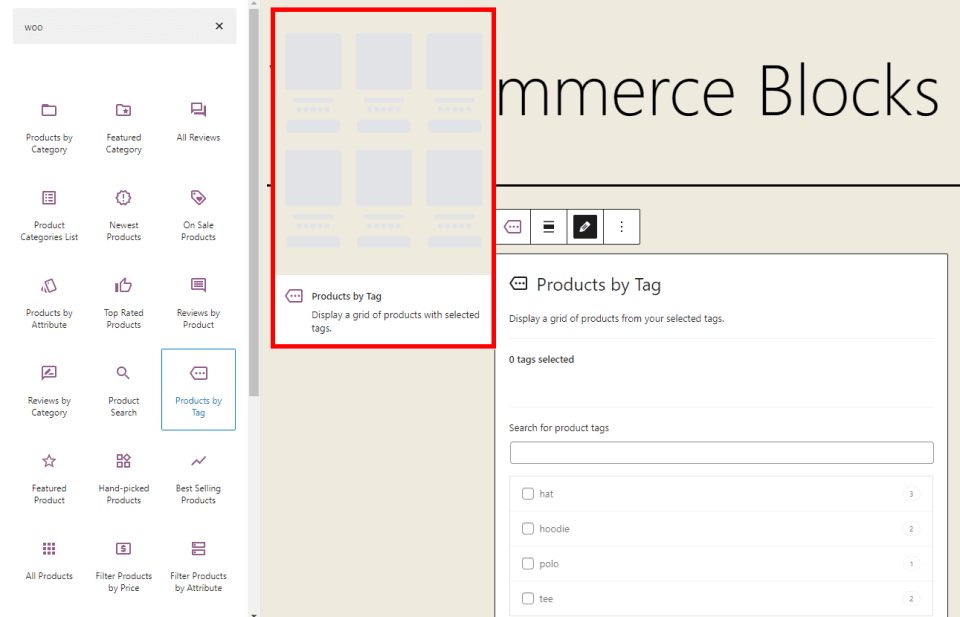This screenshot has width=960, height=617.
Task: Clear the woo search query with the X
Action: click(x=219, y=26)
